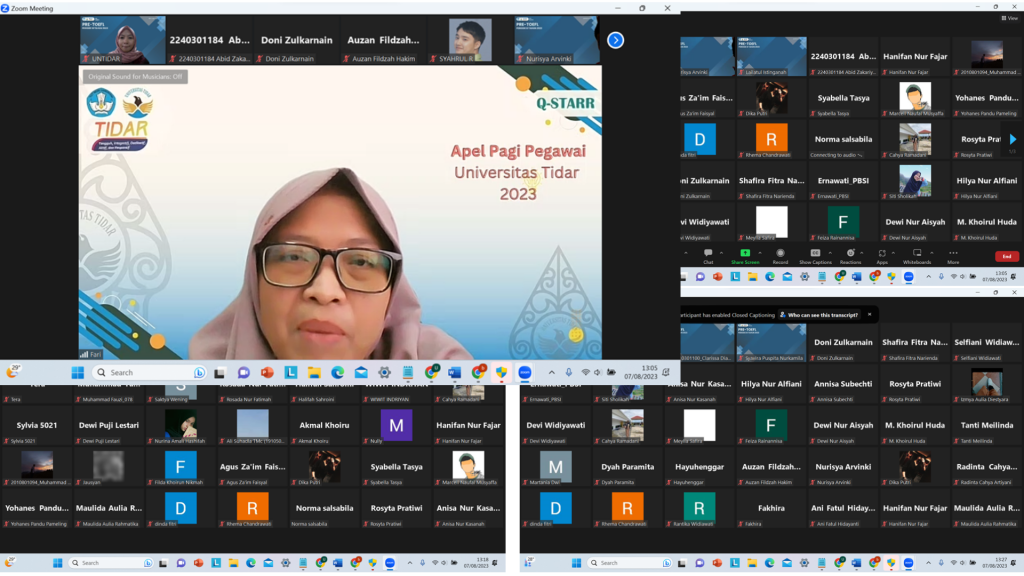Expand the caret next to Whiteboards
Image resolution: width=1024 pixels, height=576 pixels.
click(x=932, y=253)
